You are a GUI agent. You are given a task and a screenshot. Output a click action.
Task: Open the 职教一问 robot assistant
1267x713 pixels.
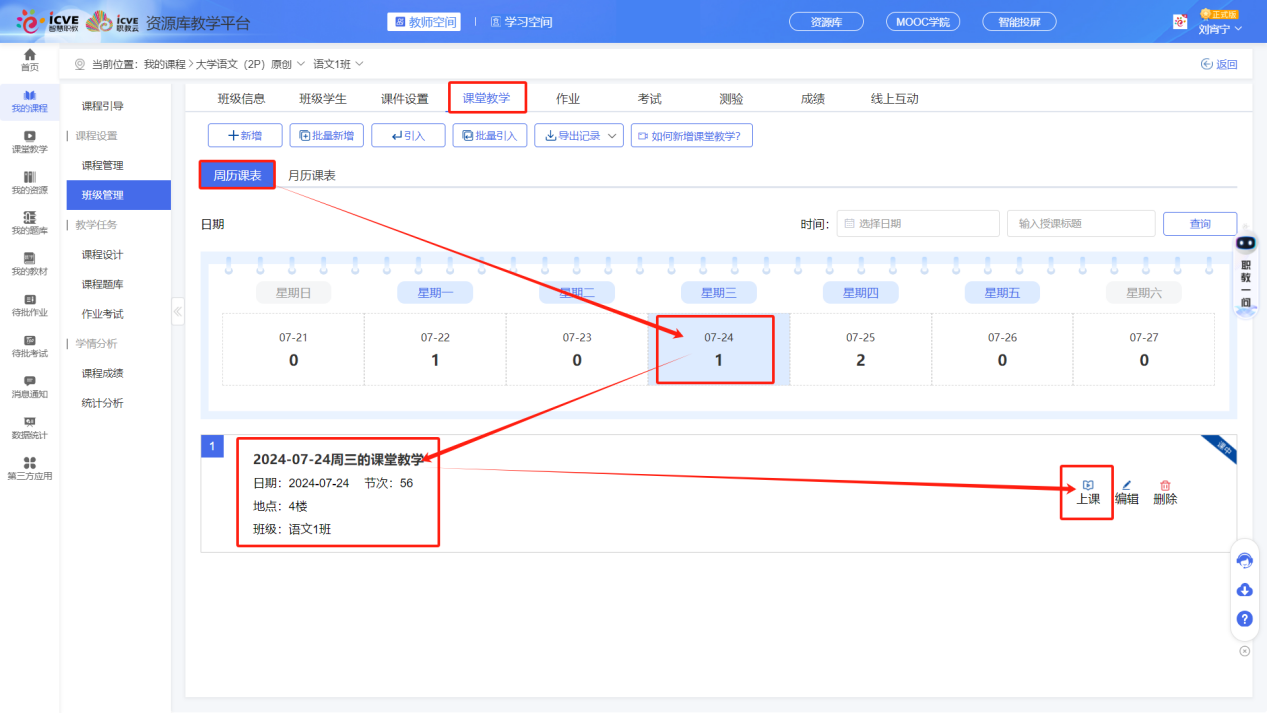point(1243,270)
